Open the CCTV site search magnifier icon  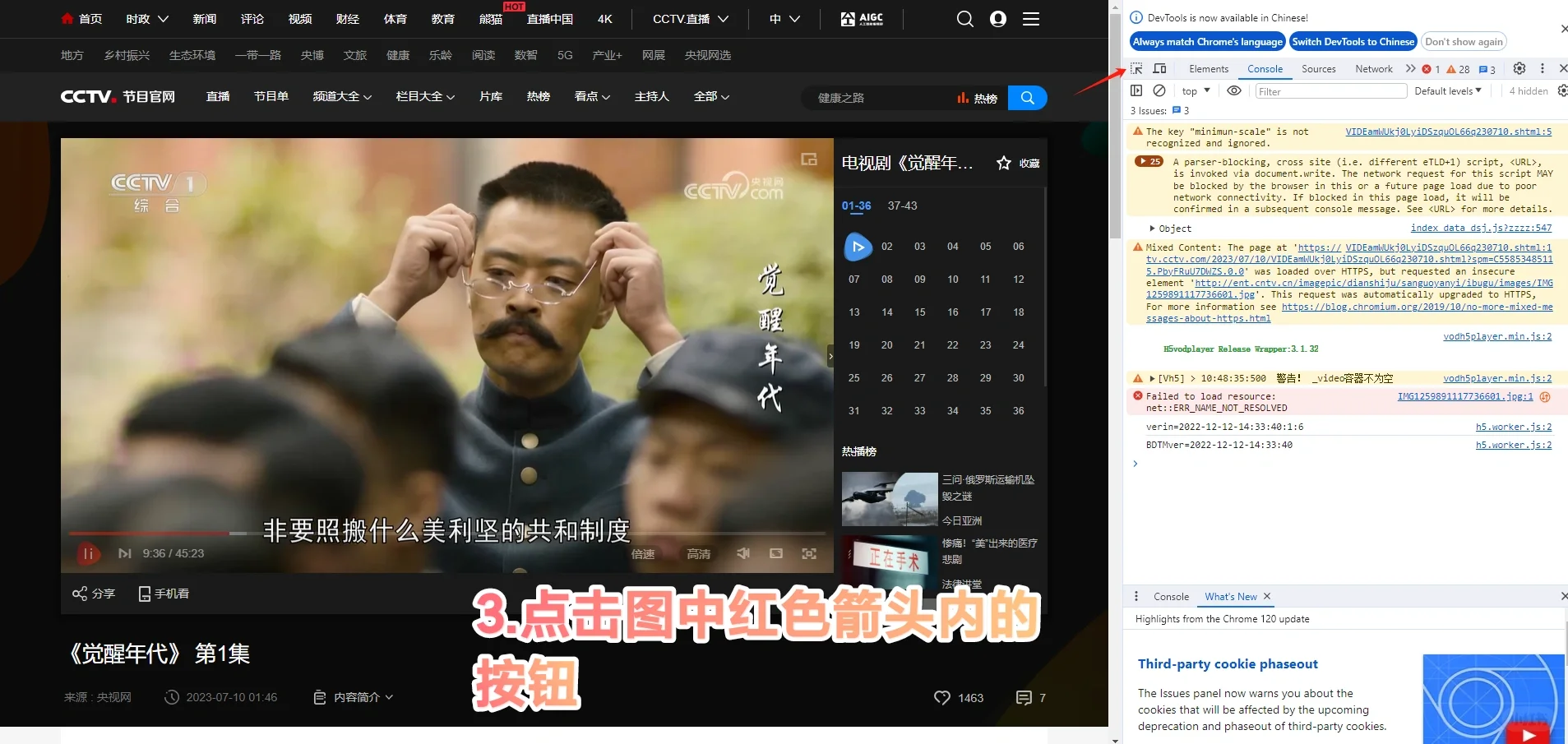tap(965, 18)
